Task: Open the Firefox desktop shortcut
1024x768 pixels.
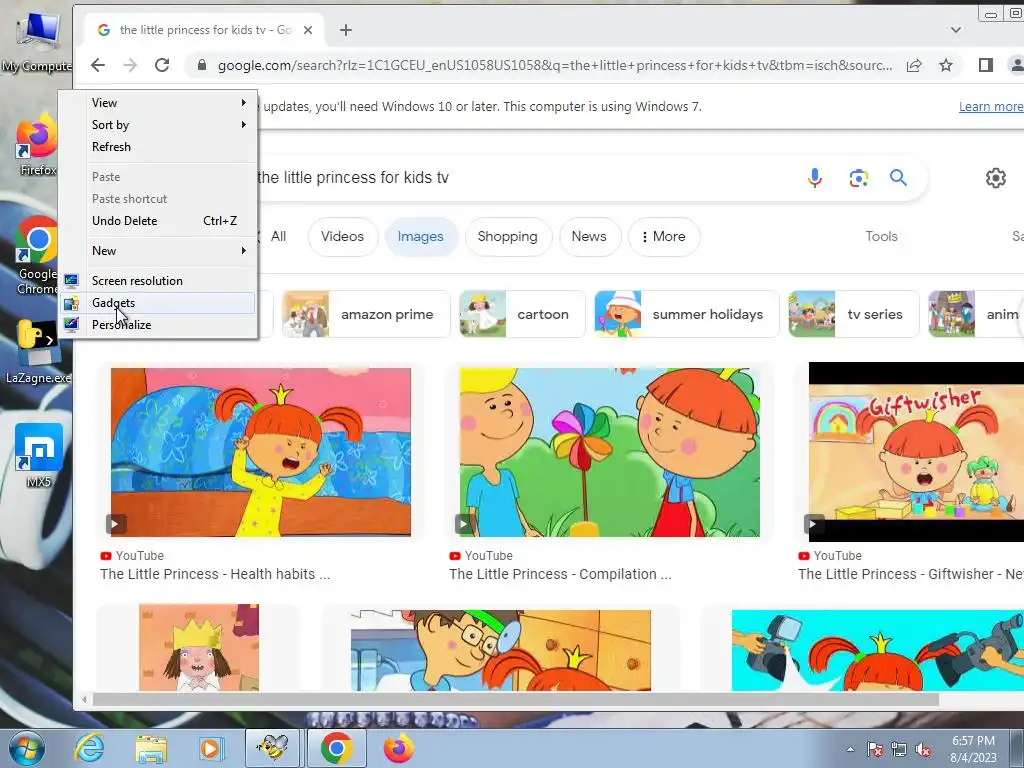Action: (37, 144)
